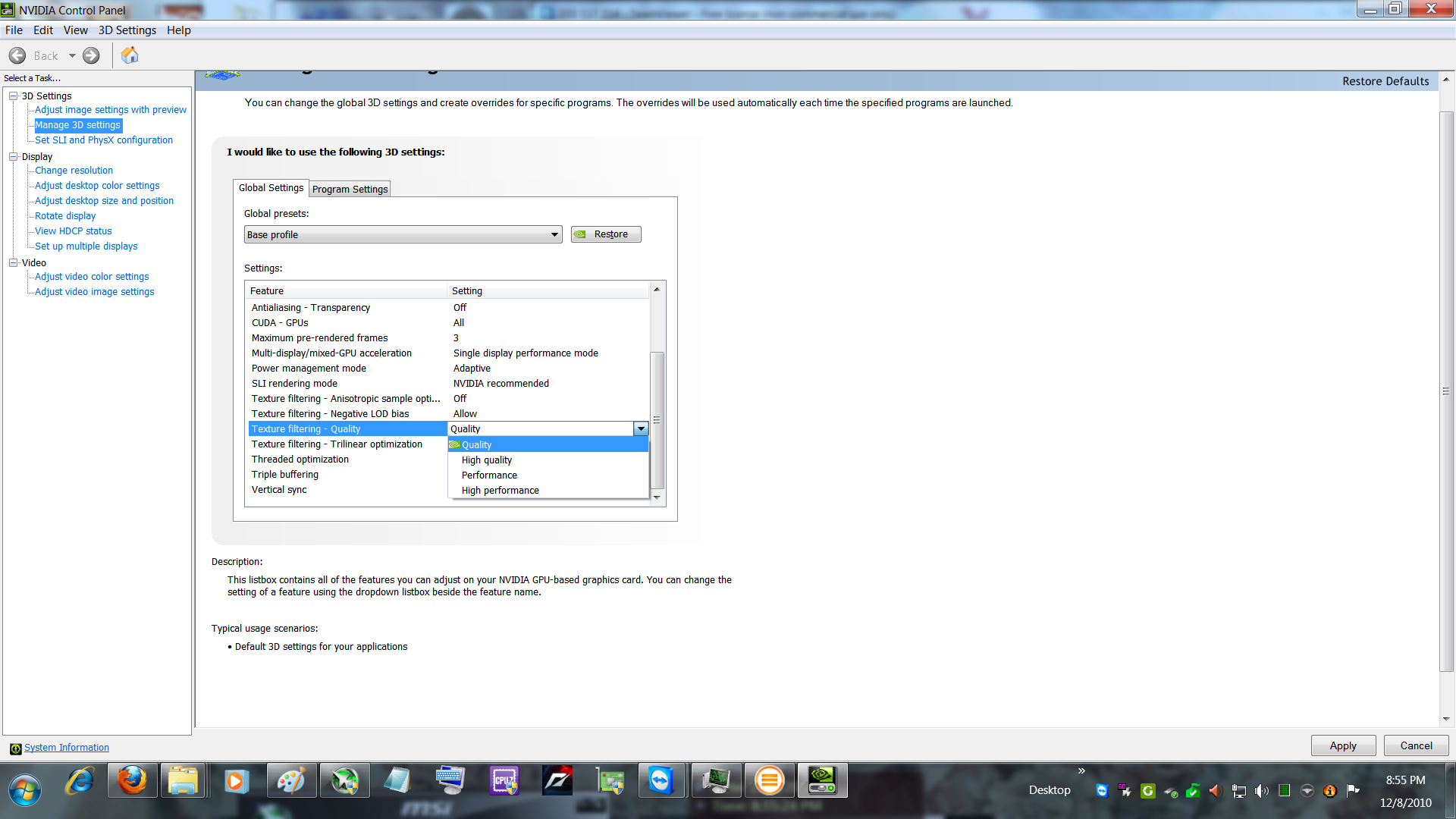Click the main page vertical scrollbar
This screenshot has height=819, width=1456.
coord(1446,392)
